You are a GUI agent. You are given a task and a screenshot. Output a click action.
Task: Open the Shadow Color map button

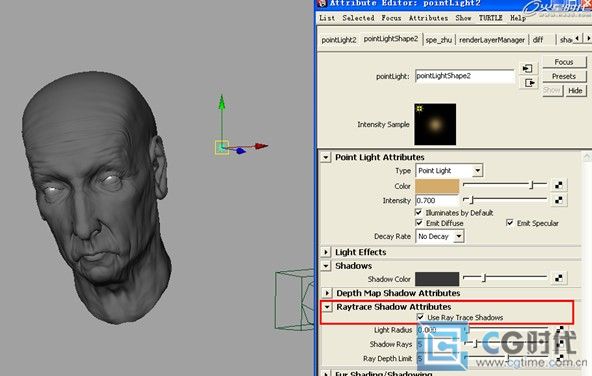[x=558, y=278]
